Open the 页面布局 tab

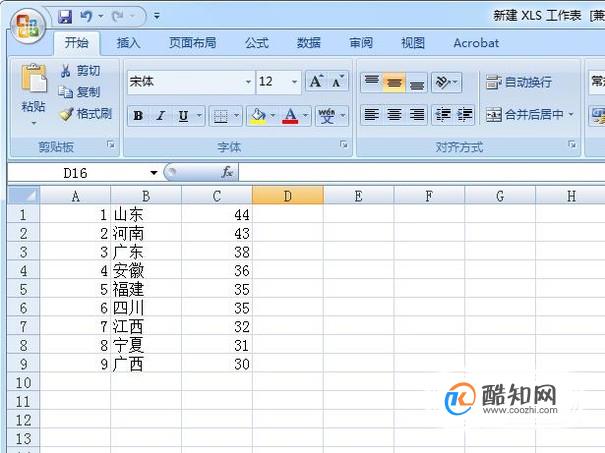(x=193, y=43)
